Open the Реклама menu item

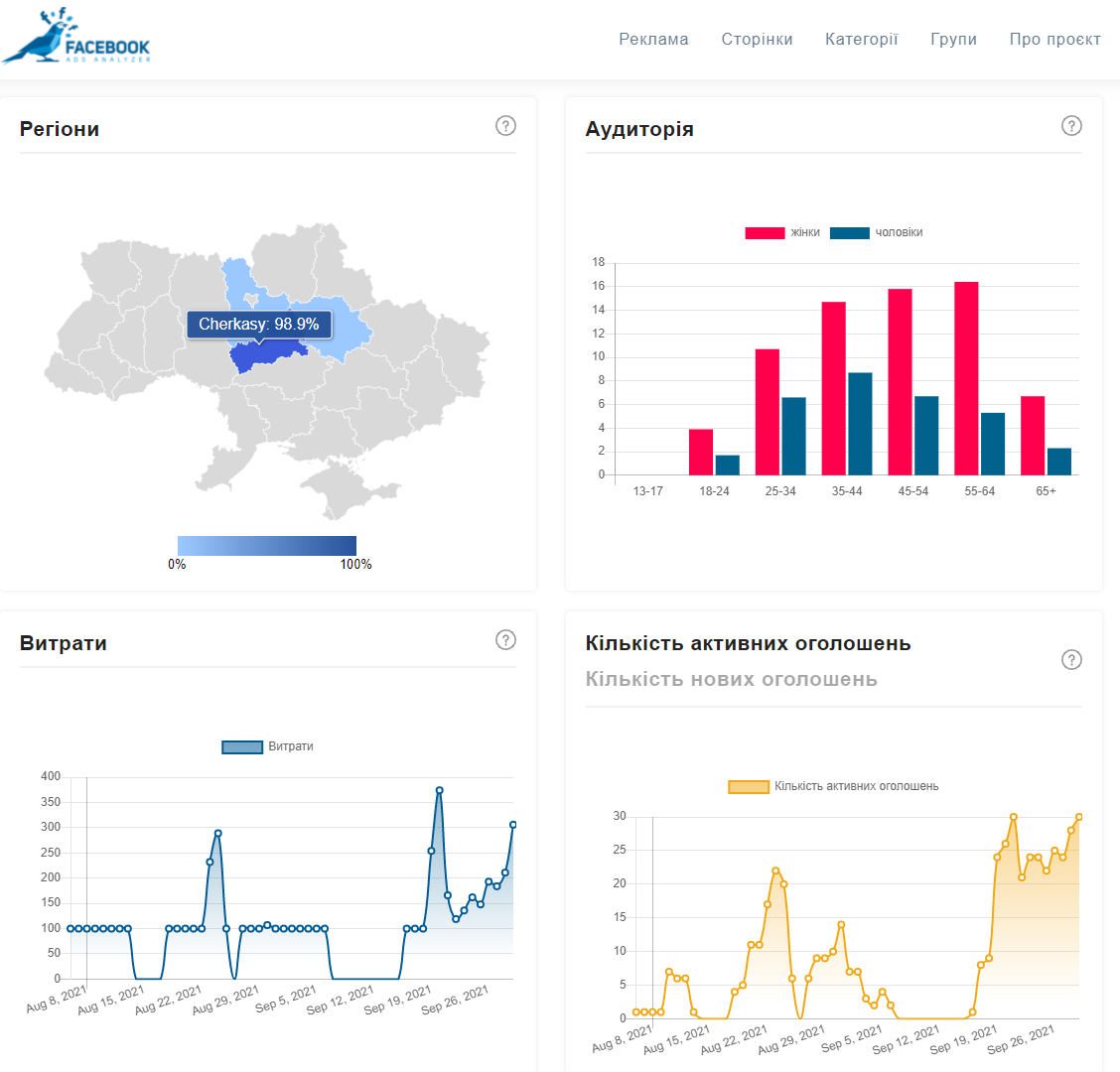pos(653,40)
